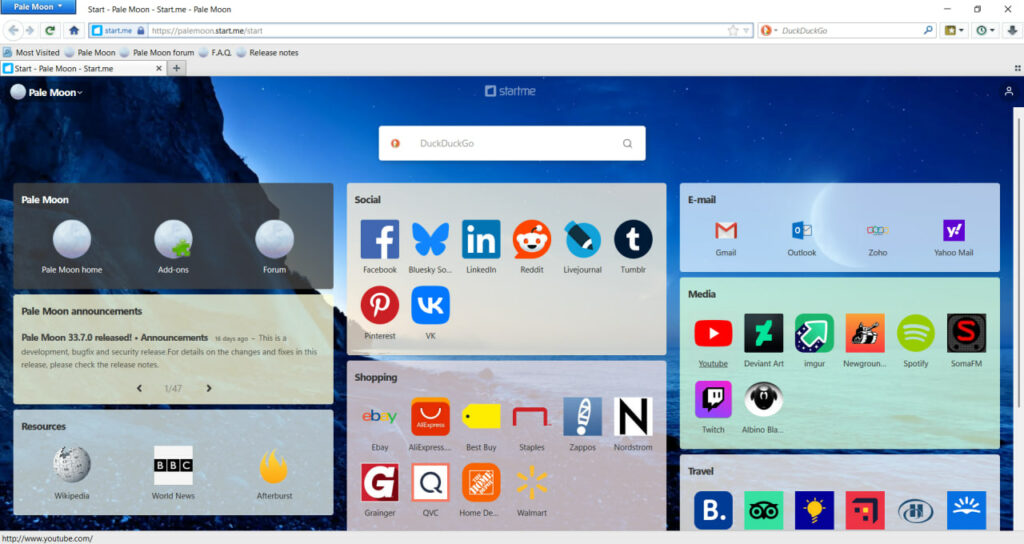Click the Nordstrom bookmark icon
Screen dimensions: 1024x544
click(x=633, y=417)
